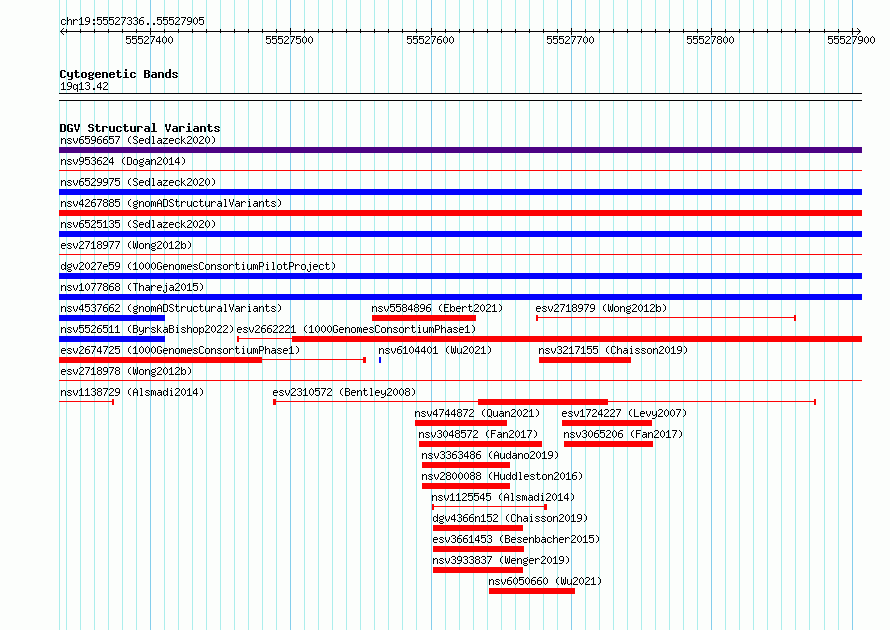Select the red bar under nsv6050660
Image resolution: width=890 pixels, height=630 pixels.
coord(532,591)
